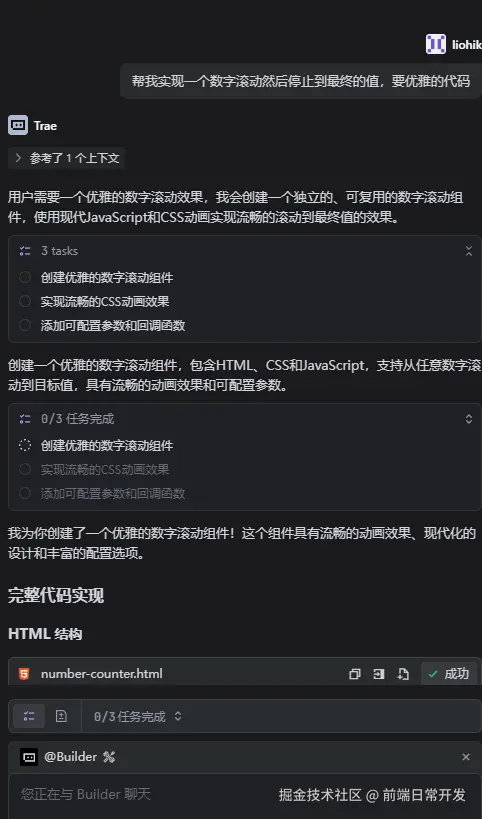Toggle the '实现流畅的CSS动画效果' task circle in 3 tasks
Viewport: 482px width, 819px height.
(x=25, y=301)
